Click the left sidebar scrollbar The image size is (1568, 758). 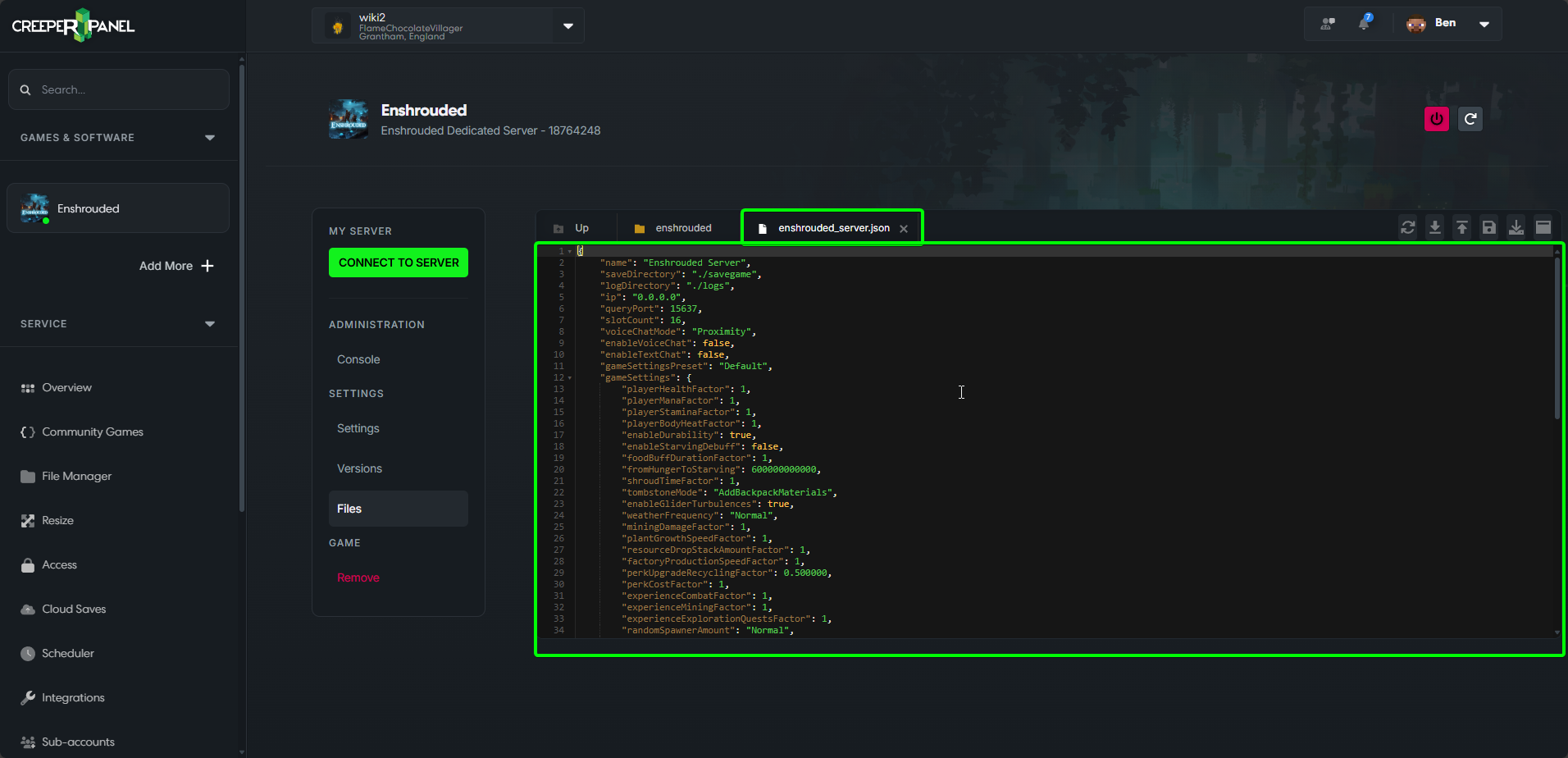242,287
